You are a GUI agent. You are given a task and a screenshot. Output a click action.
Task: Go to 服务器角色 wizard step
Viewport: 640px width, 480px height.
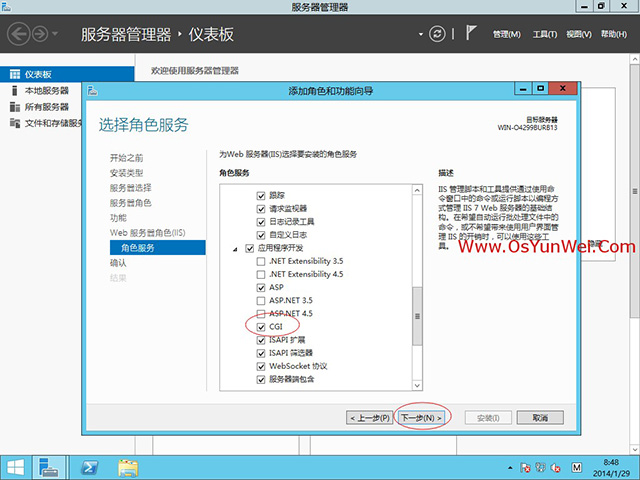tap(131, 203)
